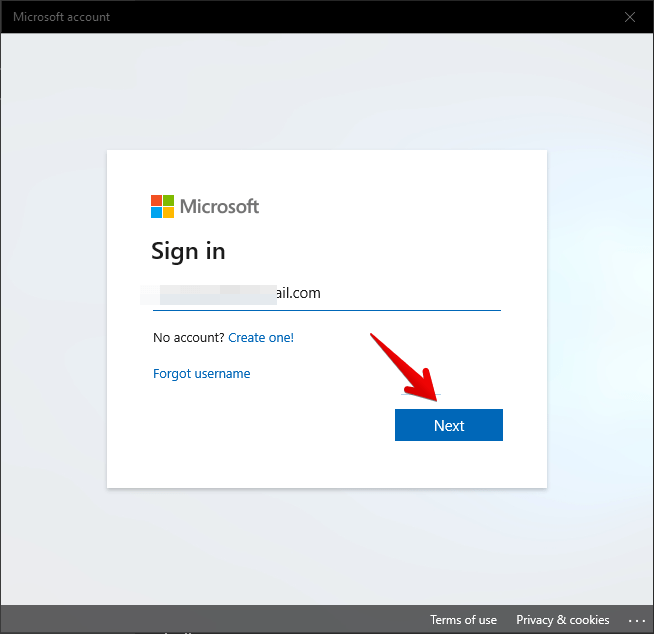Click the blue Next button
This screenshot has height=634, width=654.
point(449,425)
